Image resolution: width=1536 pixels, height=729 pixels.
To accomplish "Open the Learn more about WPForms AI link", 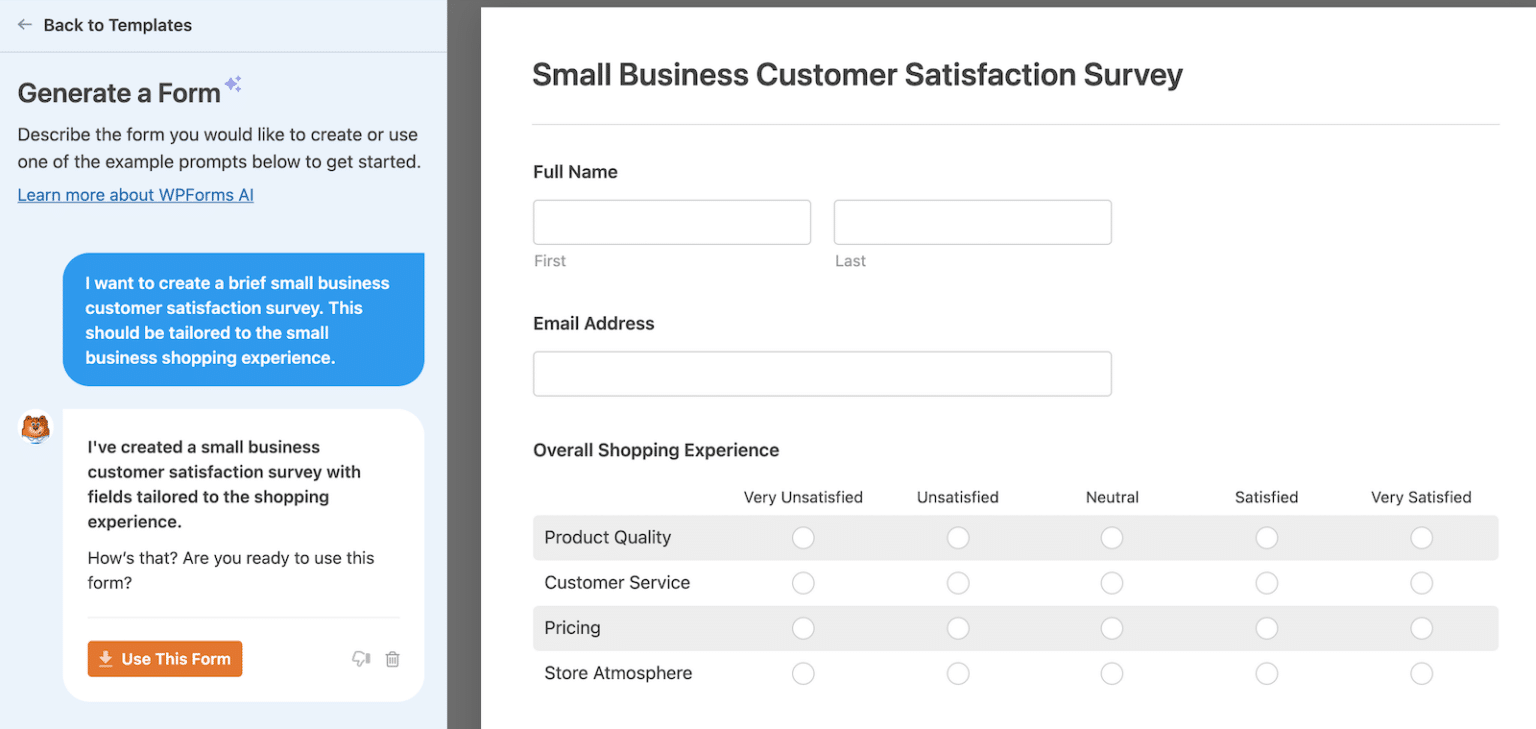I will pos(135,195).
